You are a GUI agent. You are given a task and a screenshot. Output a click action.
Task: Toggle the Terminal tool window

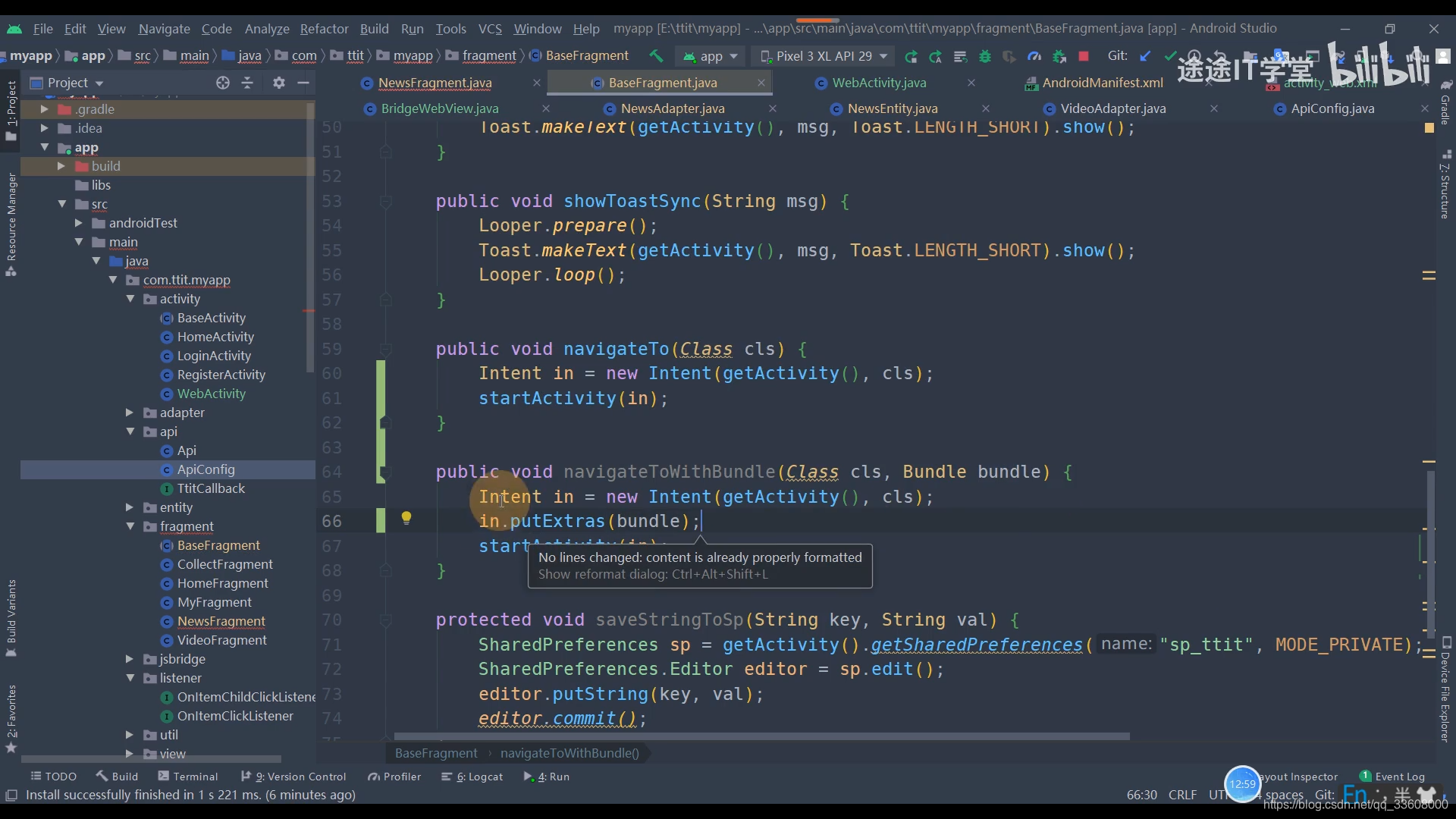[187, 777]
